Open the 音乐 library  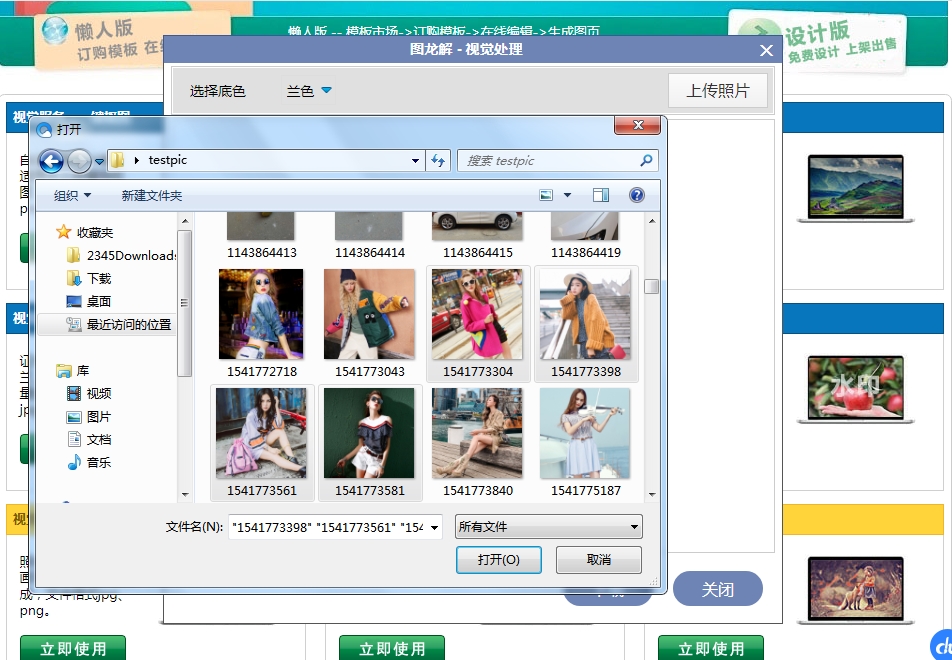[89, 463]
